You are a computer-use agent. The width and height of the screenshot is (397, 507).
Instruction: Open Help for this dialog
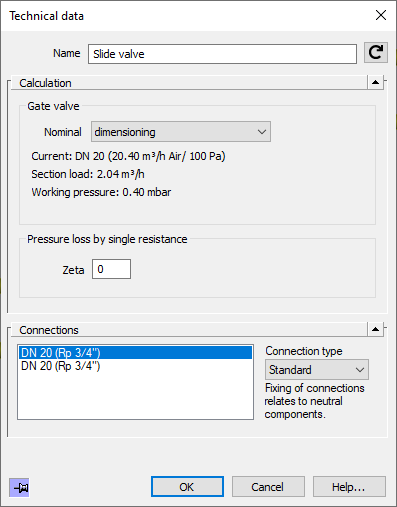(x=349, y=487)
